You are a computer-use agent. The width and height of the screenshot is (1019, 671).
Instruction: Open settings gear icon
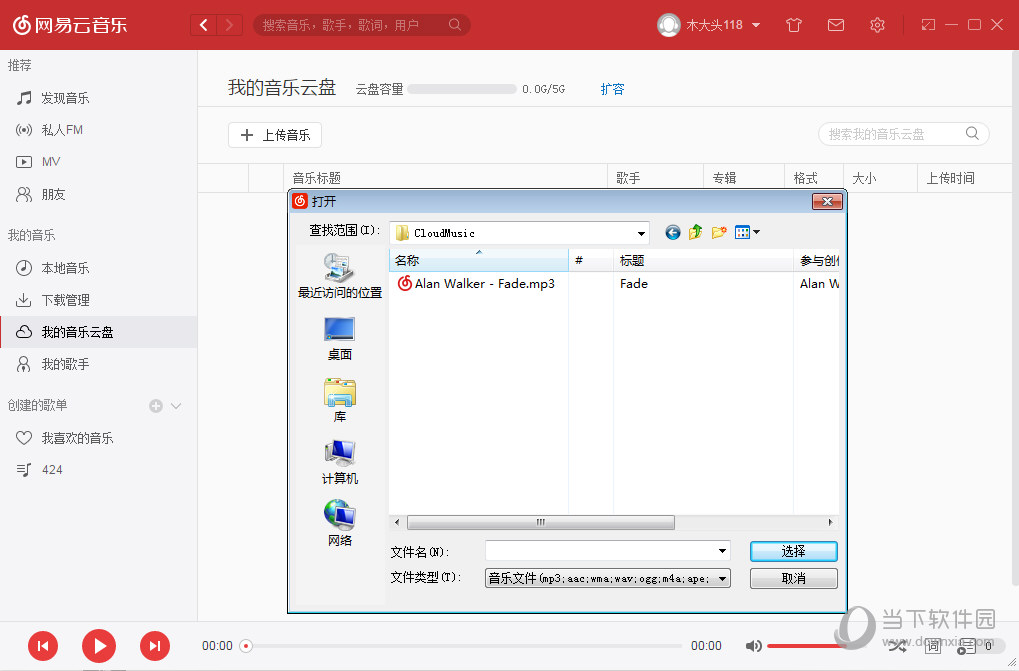[x=877, y=25]
